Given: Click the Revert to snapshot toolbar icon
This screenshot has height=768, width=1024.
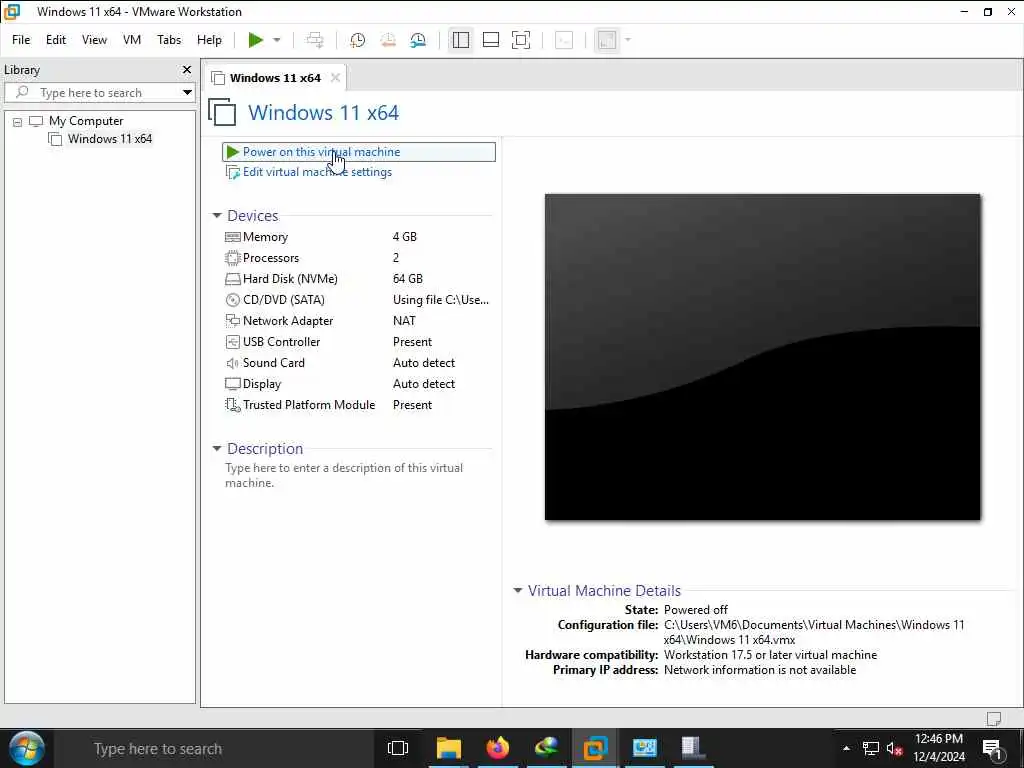Looking at the screenshot, I should (388, 40).
